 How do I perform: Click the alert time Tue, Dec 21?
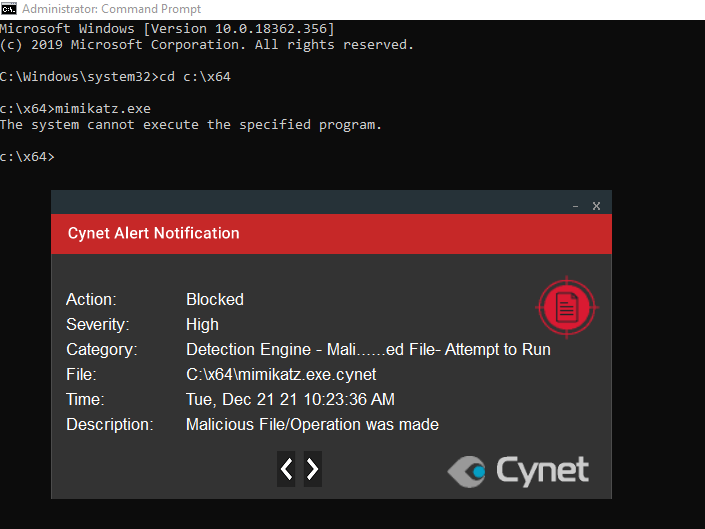coord(290,399)
